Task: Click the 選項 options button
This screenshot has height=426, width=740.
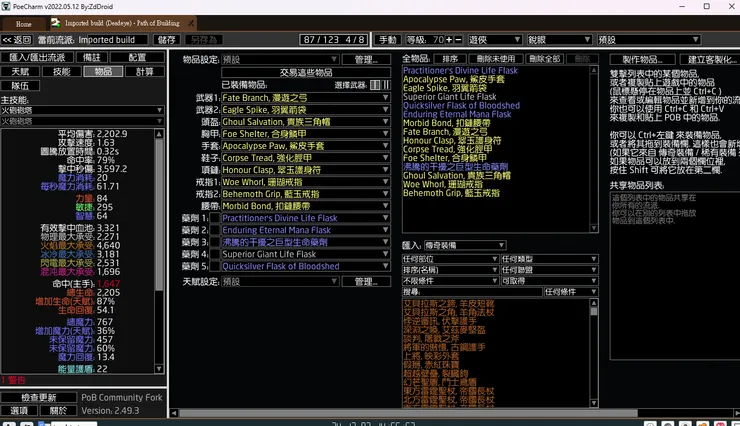Action: click(19, 410)
